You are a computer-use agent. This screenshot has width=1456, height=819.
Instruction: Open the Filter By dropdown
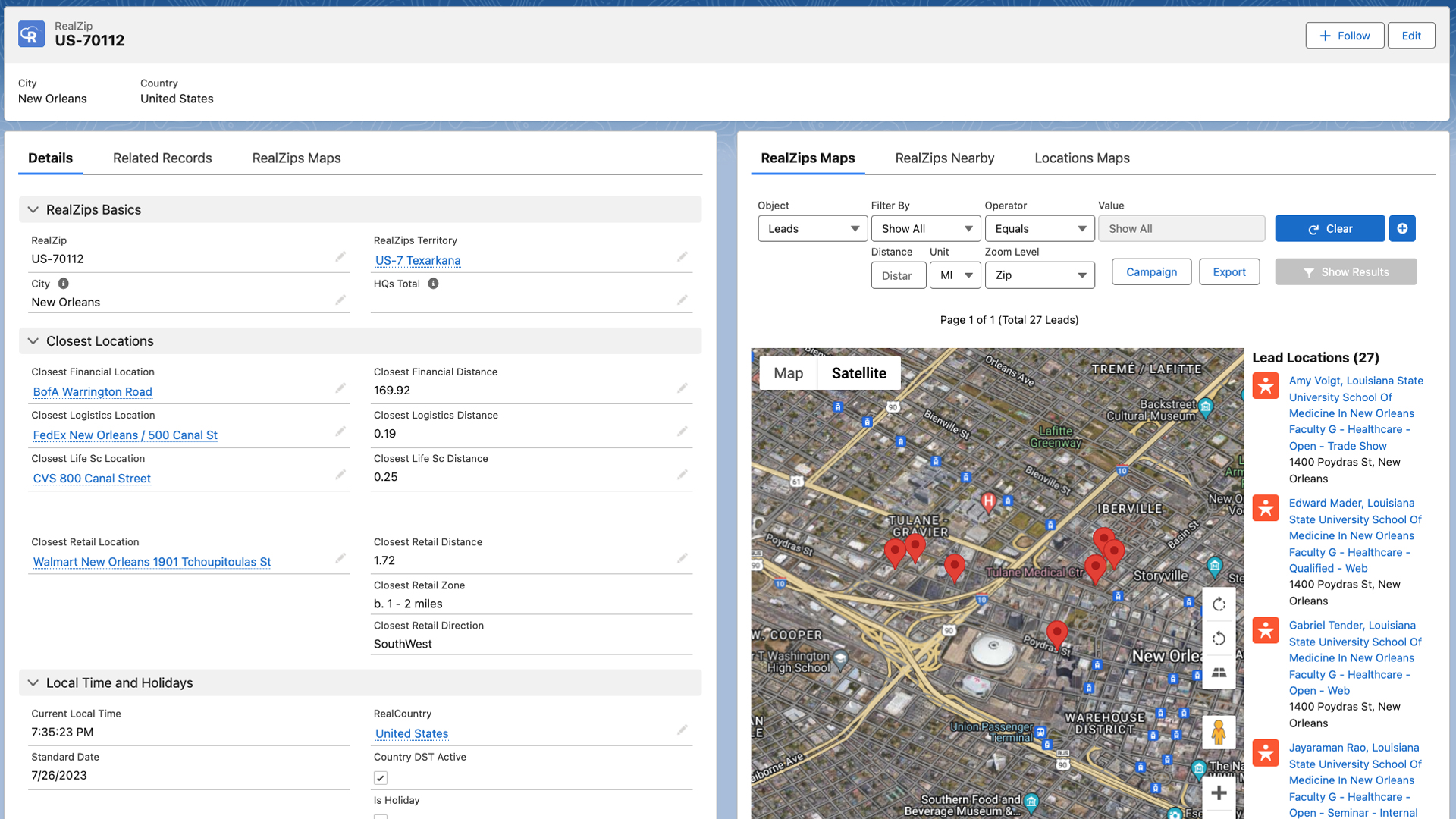pyautogui.click(x=926, y=229)
